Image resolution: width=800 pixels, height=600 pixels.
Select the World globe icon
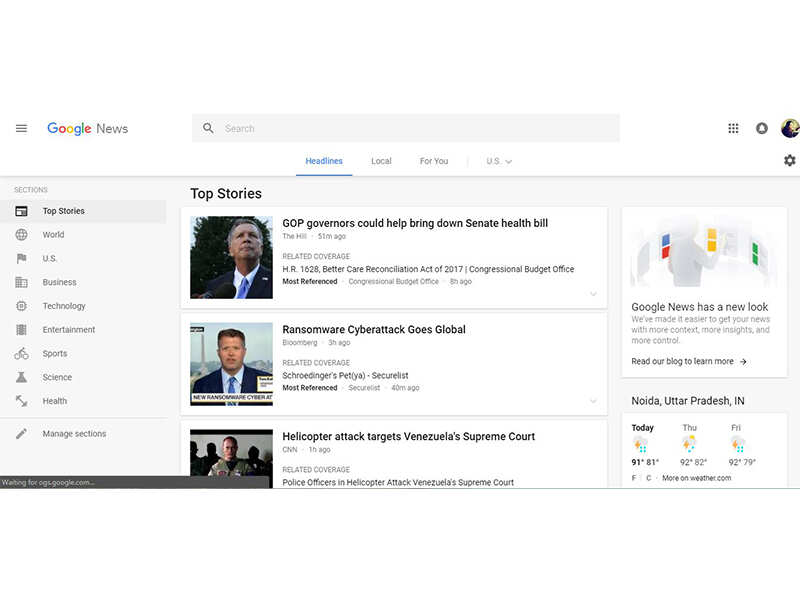pyautogui.click(x=21, y=234)
